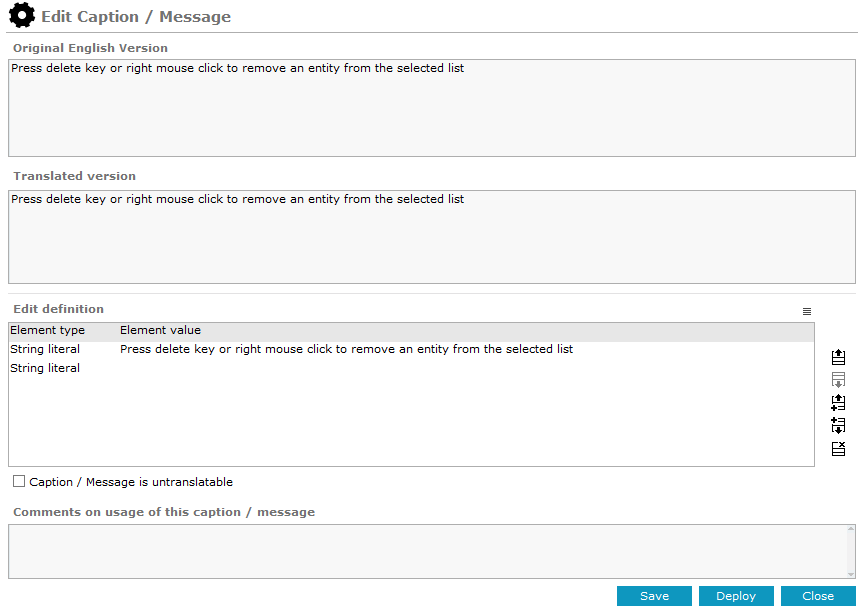This screenshot has height=609, width=859.
Task: Open the Edit definition grid menu icon
Action: tap(807, 312)
